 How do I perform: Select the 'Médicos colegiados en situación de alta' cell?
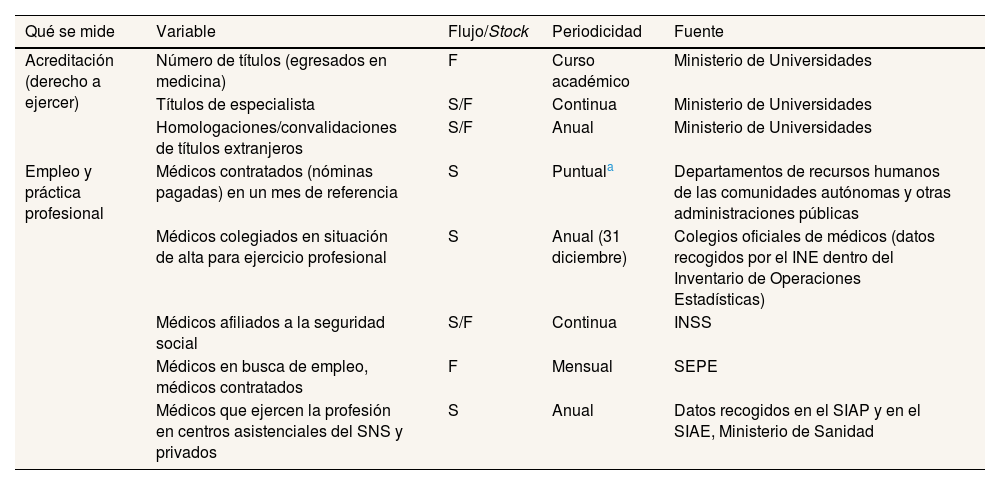click(270, 247)
